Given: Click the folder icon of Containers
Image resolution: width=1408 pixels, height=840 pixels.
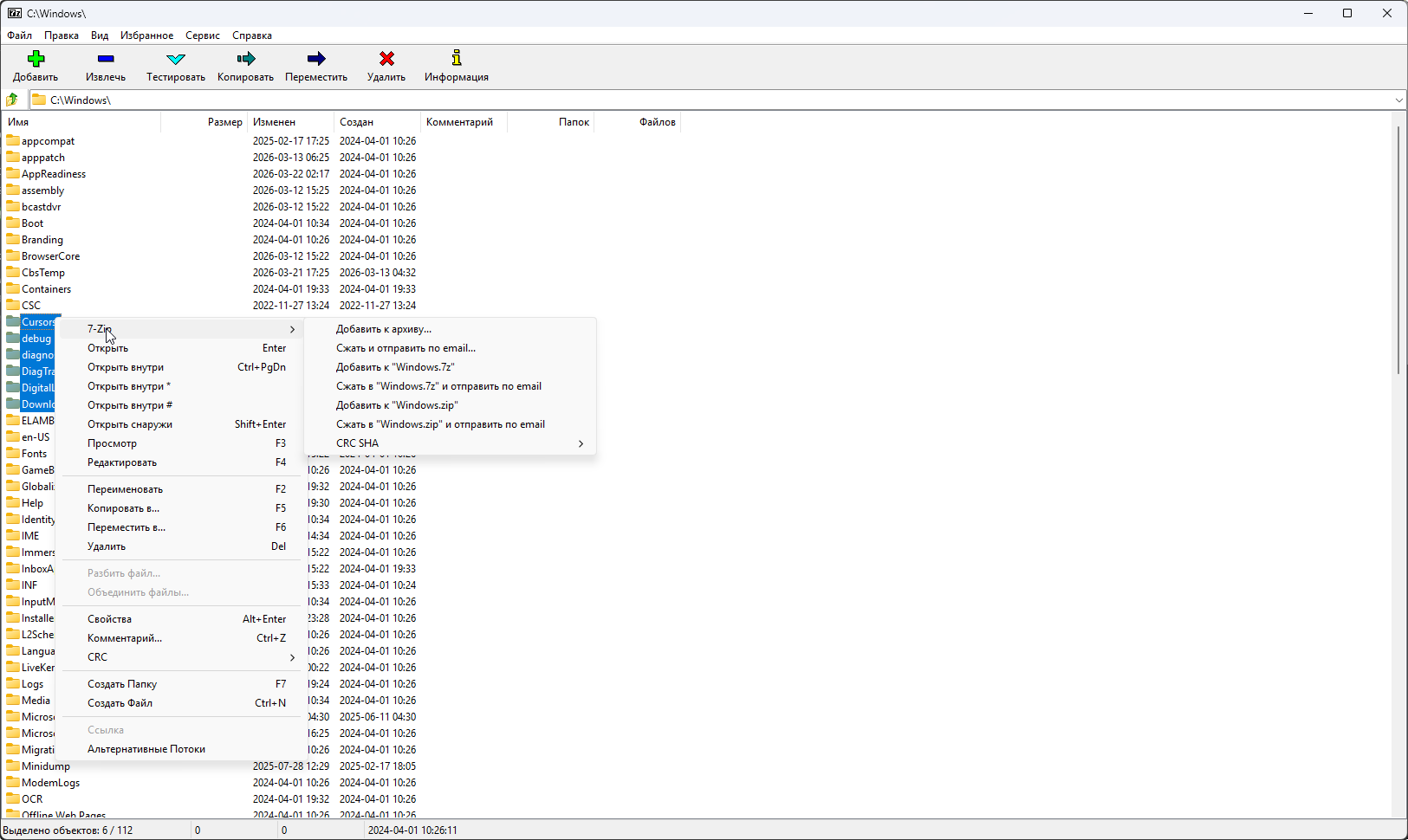Looking at the screenshot, I should (x=13, y=288).
